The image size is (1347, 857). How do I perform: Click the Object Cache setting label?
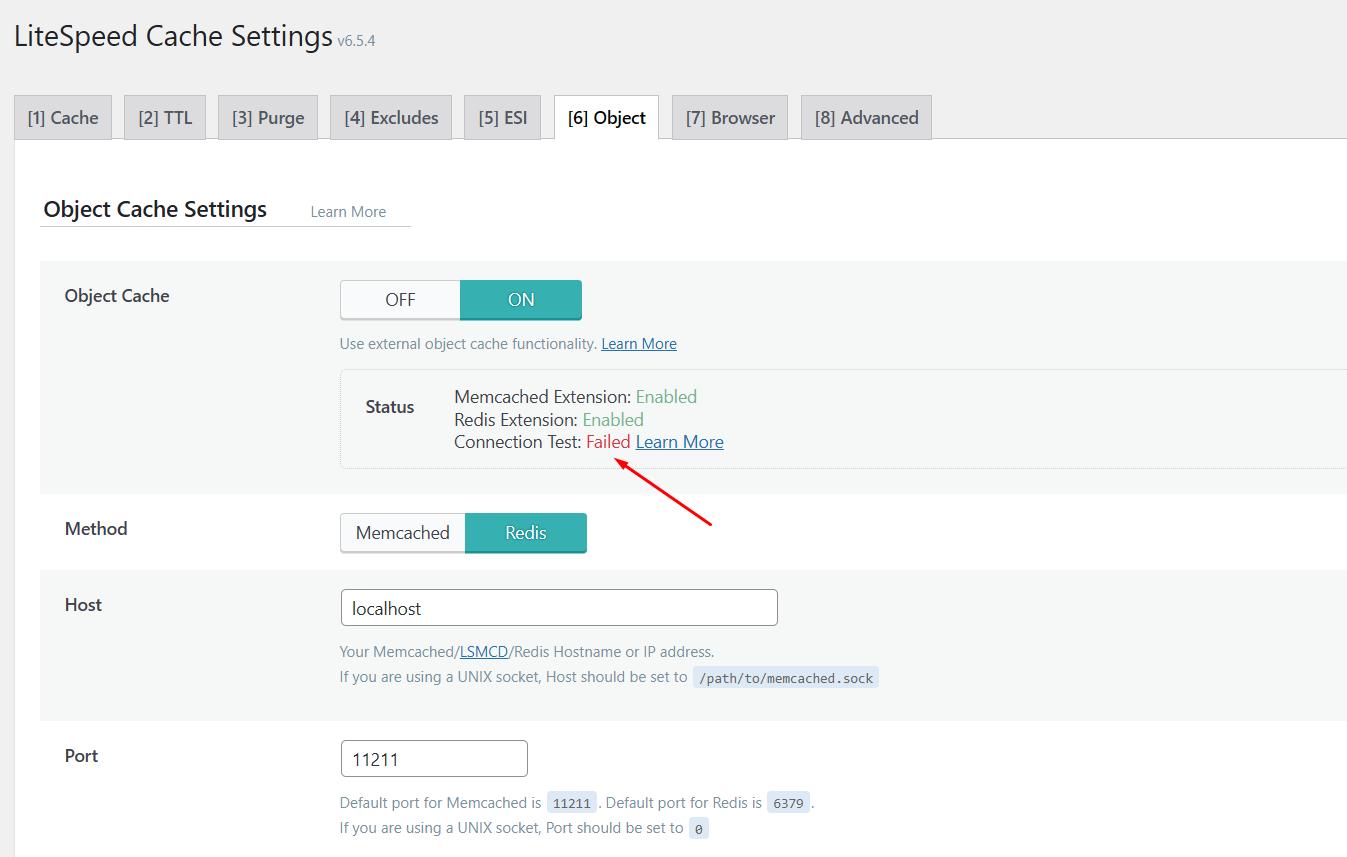(117, 296)
